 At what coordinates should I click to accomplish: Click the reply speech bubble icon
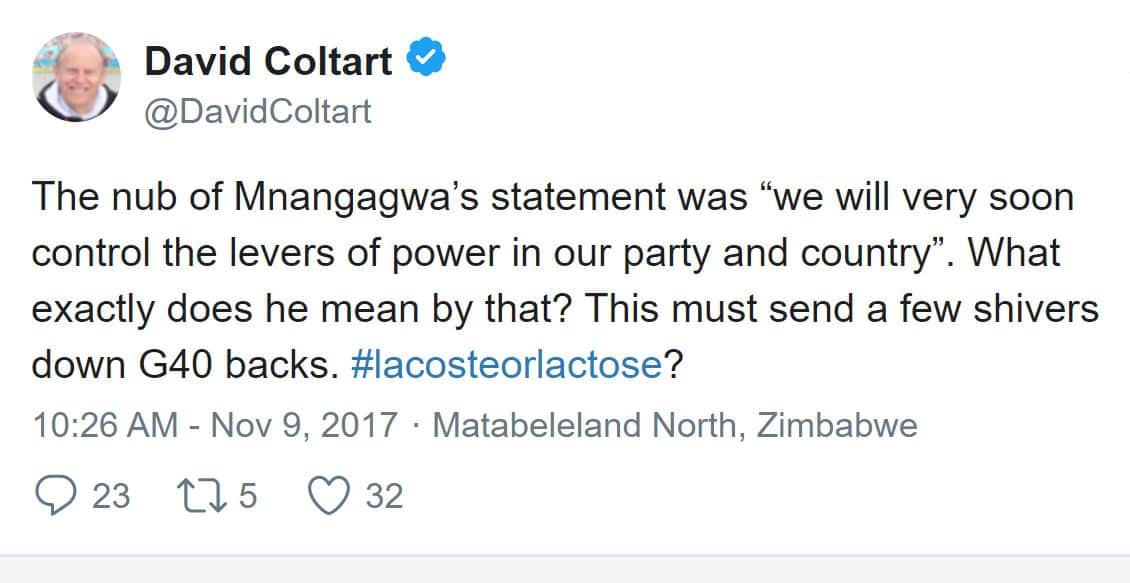pos(55,496)
